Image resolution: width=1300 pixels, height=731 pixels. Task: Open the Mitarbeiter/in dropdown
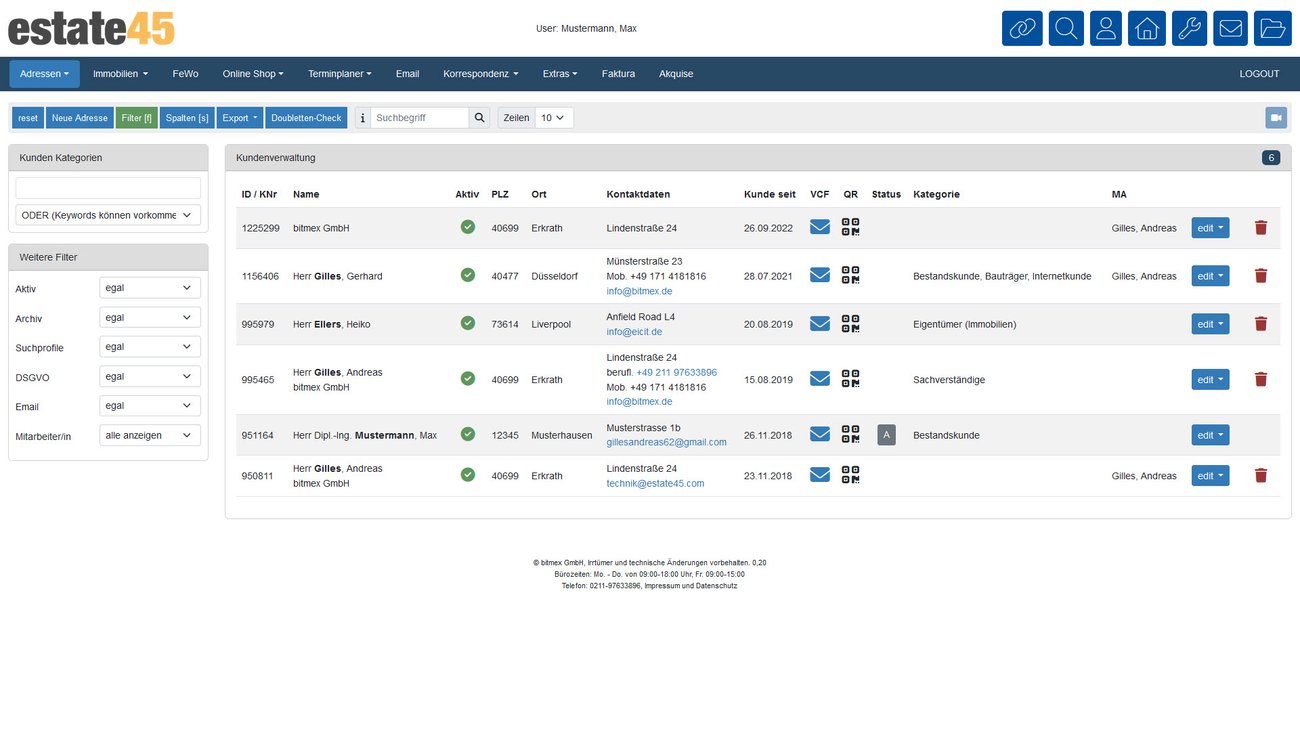click(x=150, y=435)
